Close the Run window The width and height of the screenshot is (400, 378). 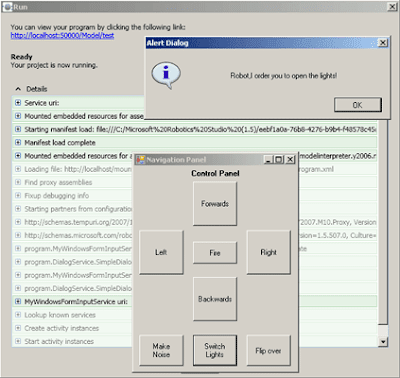click(392, 7)
